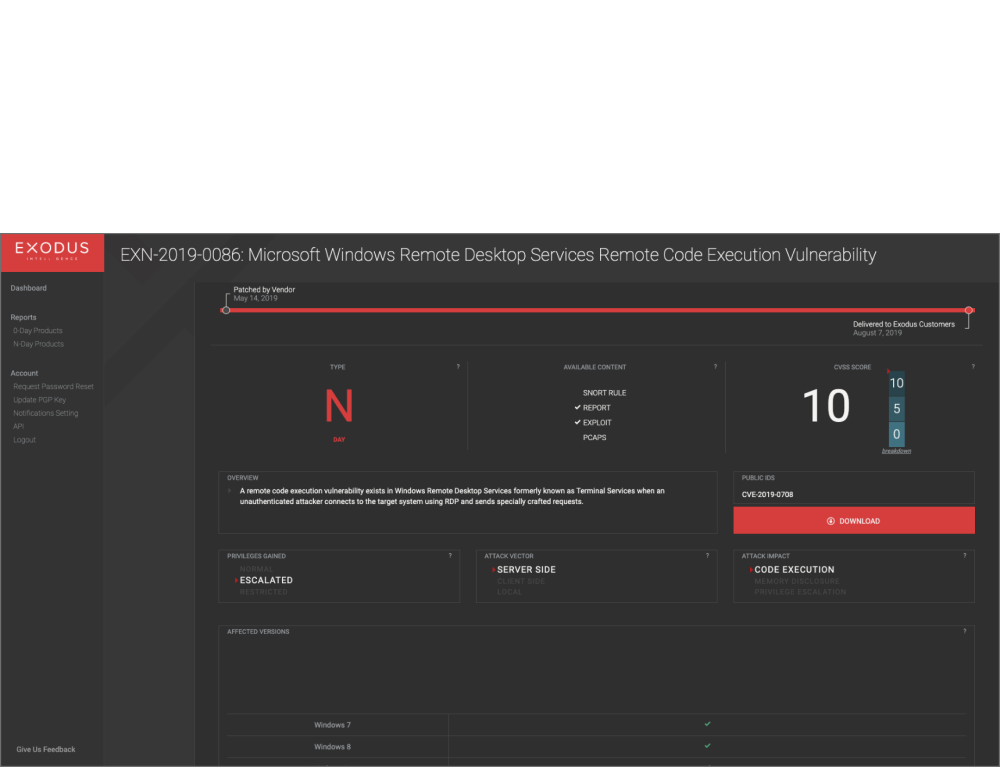
Task: Open Available Content help question mark
Action: click(x=715, y=367)
